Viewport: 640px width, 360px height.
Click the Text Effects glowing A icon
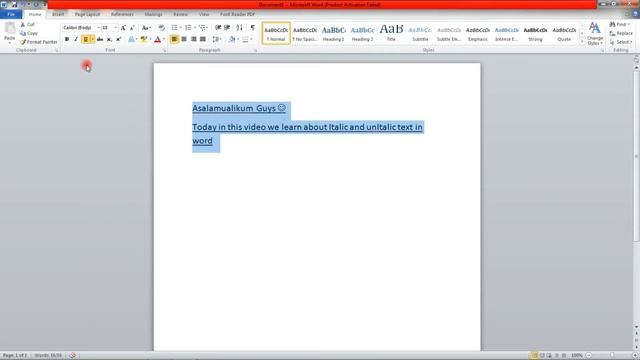(x=131, y=40)
